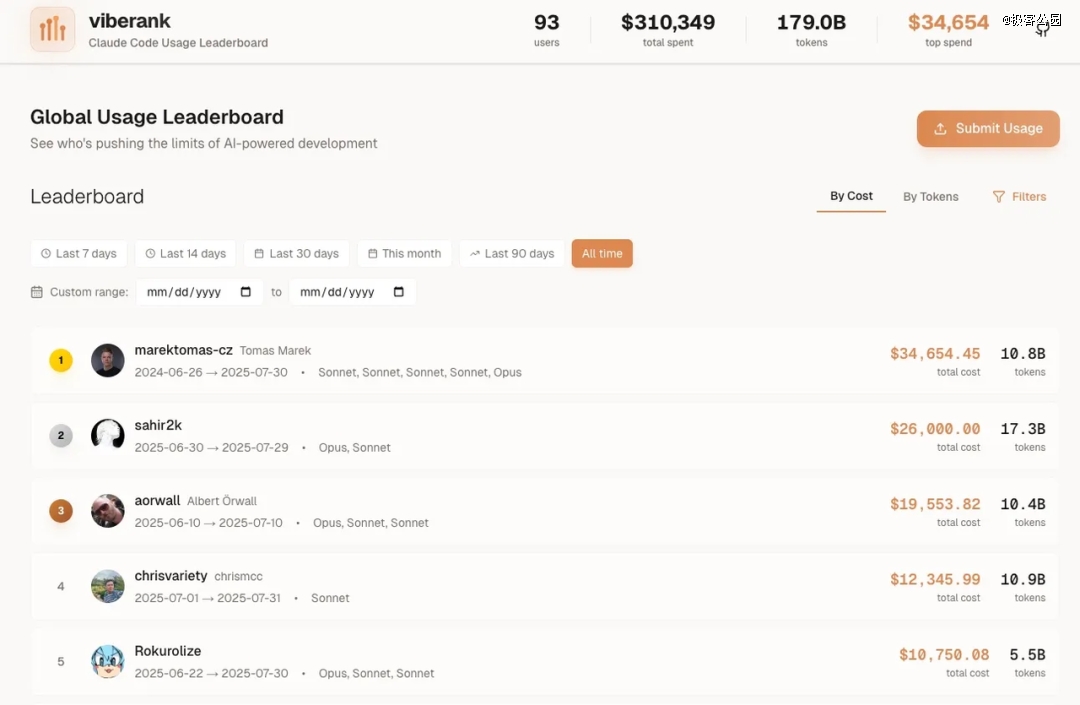Click the bronze rank 3 badge
The height and width of the screenshot is (705, 1080).
coord(61,511)
